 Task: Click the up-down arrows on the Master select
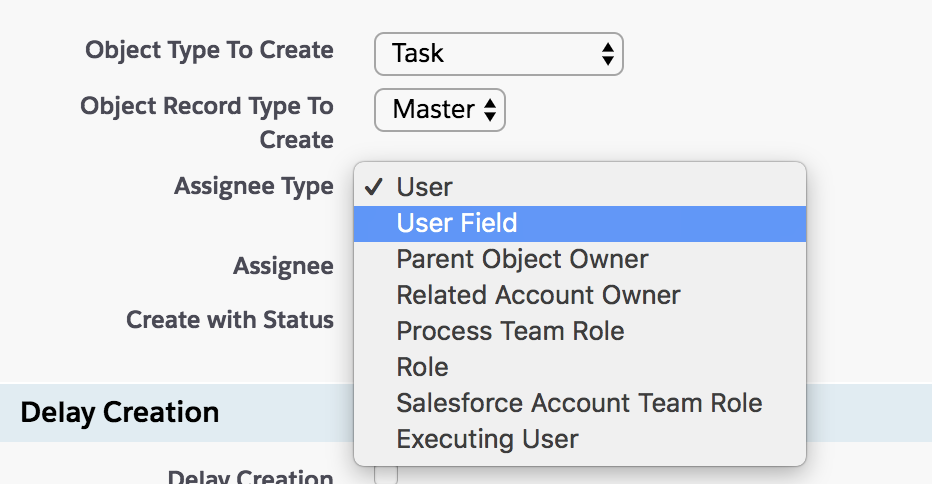(489, 110)
